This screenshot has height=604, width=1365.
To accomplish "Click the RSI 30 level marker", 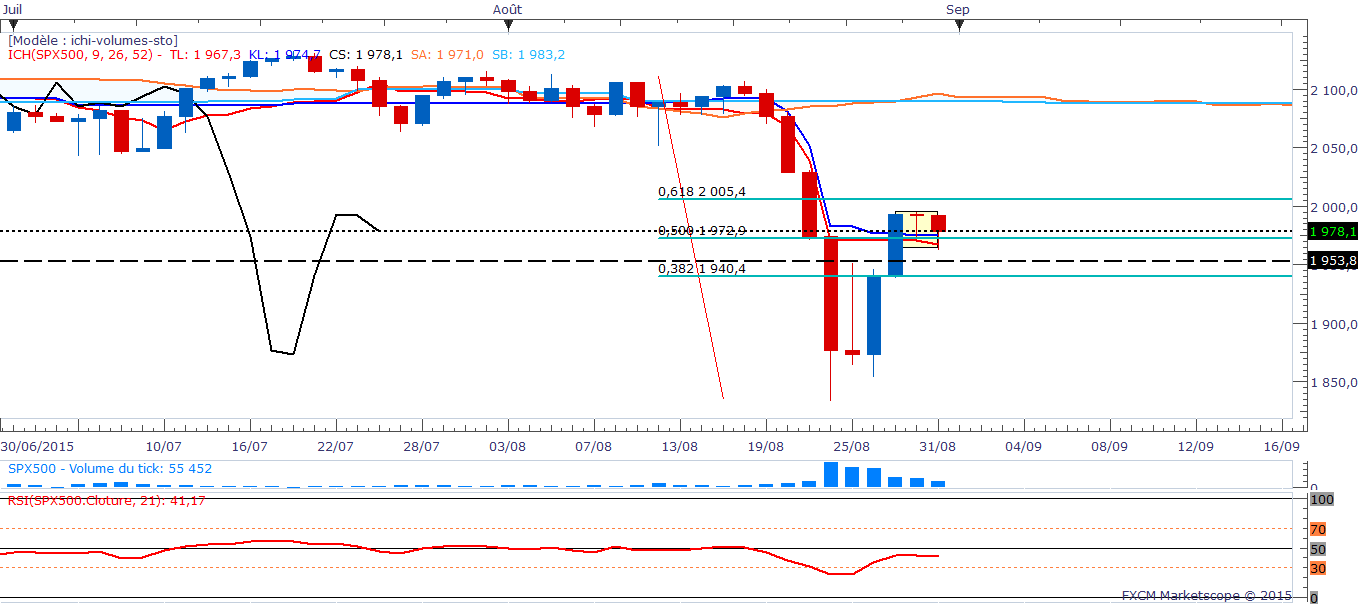I will point(1318,568).
